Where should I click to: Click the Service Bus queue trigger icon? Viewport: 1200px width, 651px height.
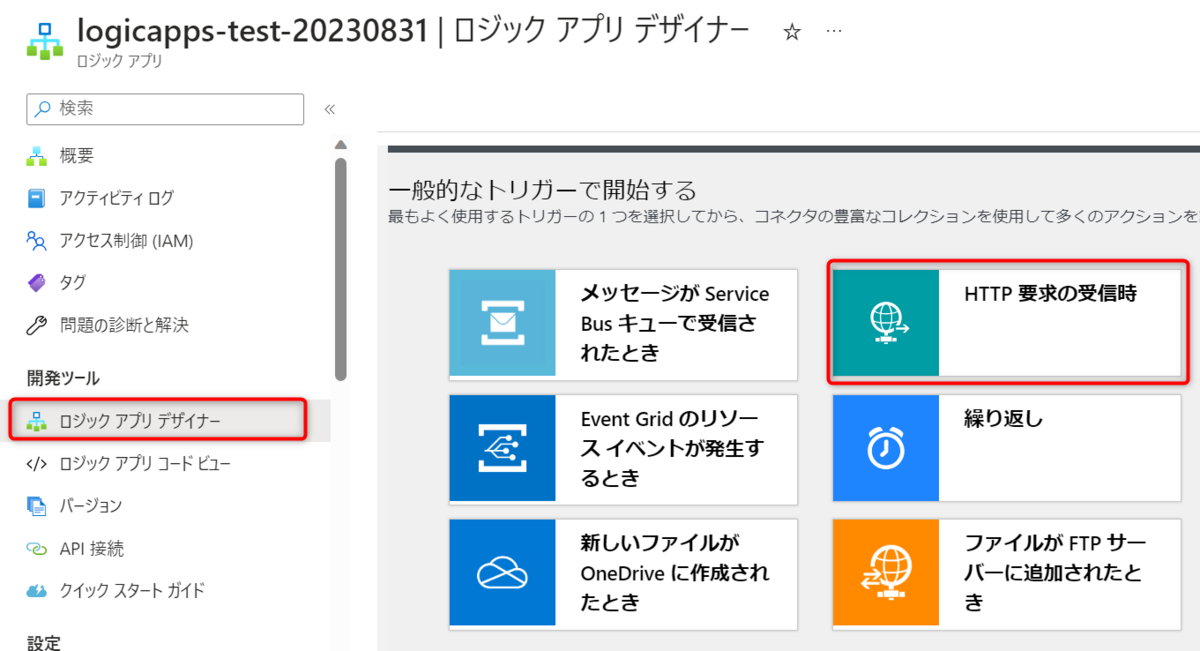(x=502, y=324)
